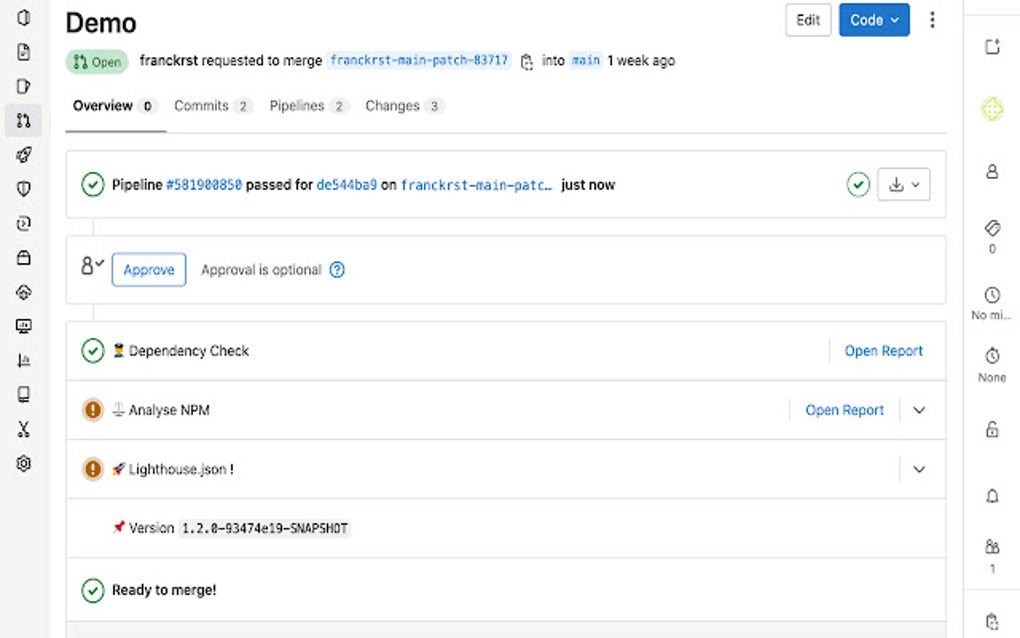Open the Code dropdown

pos(874,20)
